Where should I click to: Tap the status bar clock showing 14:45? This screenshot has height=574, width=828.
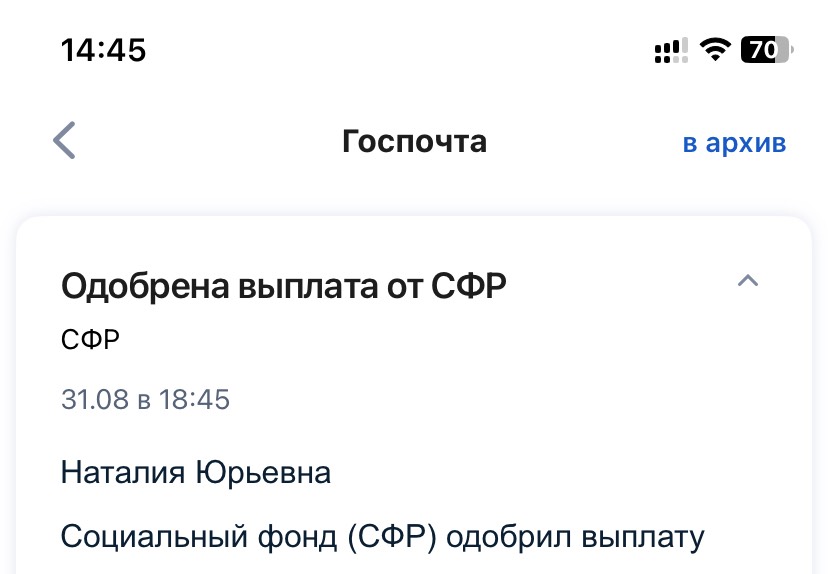click(104, 50)
